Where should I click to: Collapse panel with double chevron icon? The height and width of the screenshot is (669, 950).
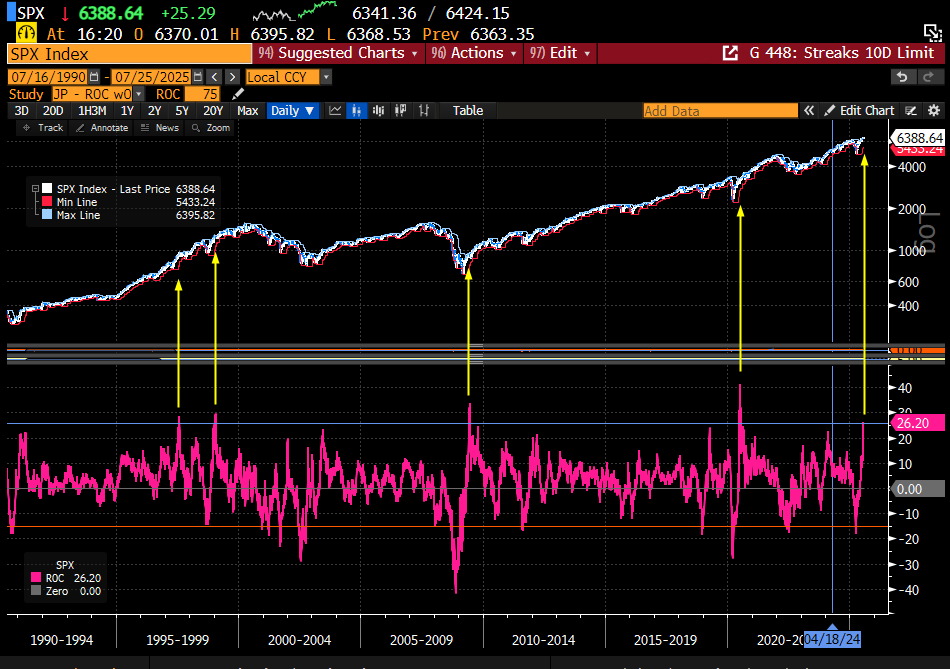click(x=809, y=110)
